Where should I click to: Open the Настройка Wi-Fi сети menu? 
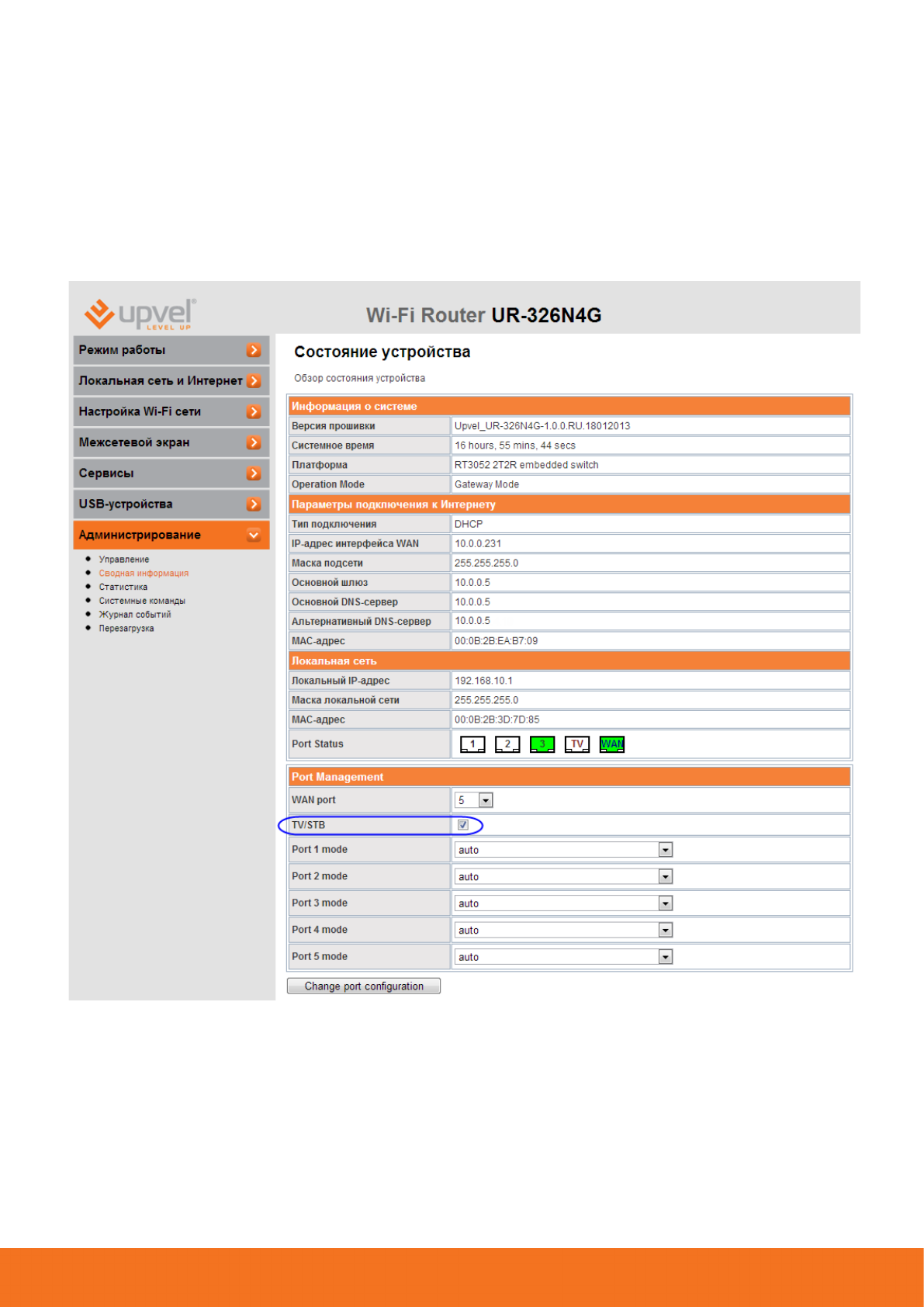[140, 411]
